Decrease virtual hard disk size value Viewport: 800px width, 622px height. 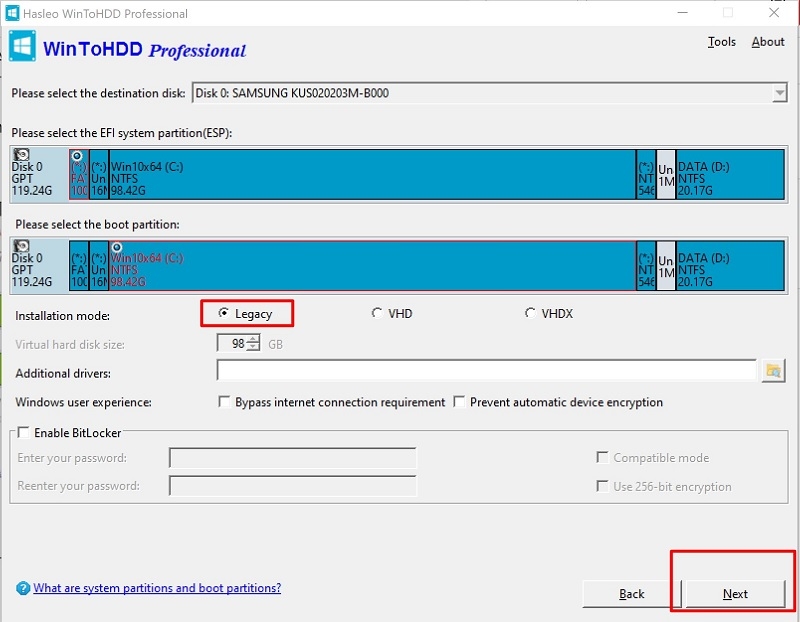[x=253, y=347]
